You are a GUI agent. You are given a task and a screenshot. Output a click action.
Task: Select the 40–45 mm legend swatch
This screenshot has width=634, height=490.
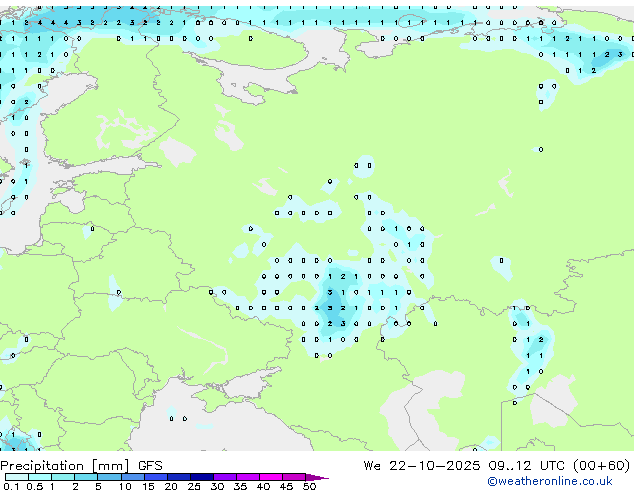pos(271,477)
